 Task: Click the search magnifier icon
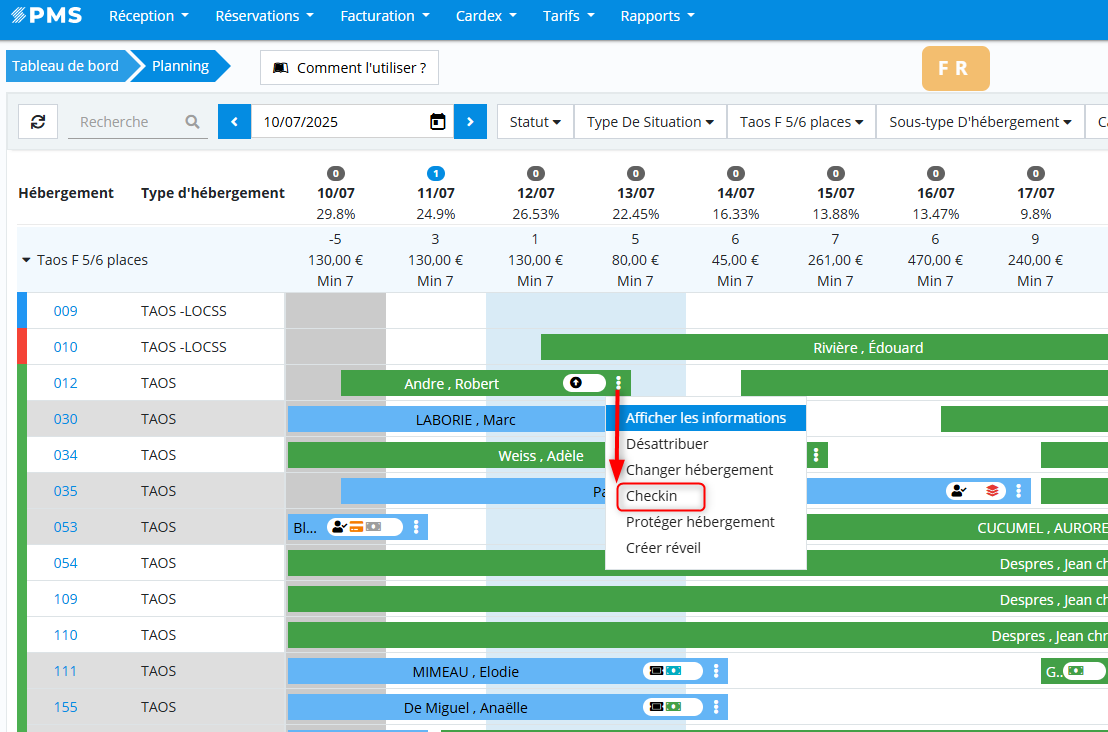pyautogui.click(x=192, y=122)
